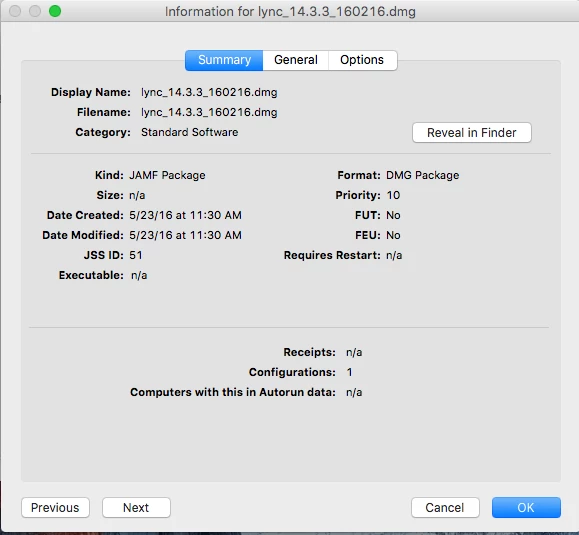Click the grey close window button
The width and height of the screenshot is (579, 535).
(x=15, y=11)
